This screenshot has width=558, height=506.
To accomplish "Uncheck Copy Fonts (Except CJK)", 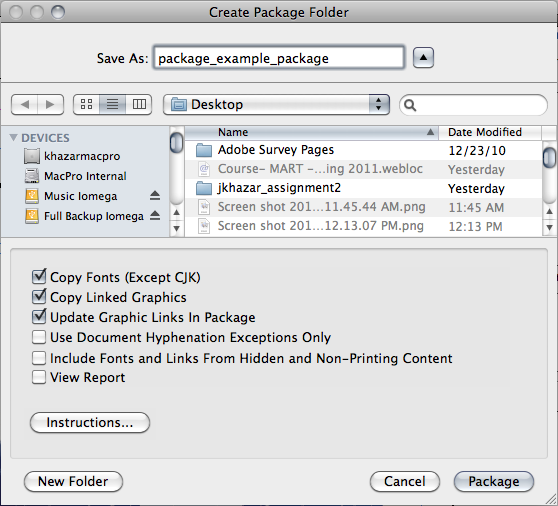I will point(39,276).
